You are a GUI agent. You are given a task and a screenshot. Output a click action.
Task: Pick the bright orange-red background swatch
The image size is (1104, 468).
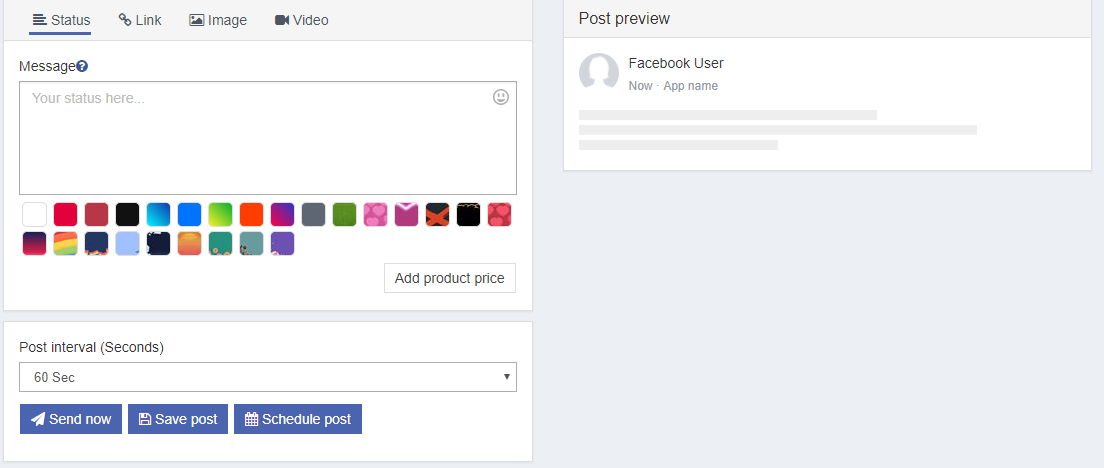click(251, 214)
